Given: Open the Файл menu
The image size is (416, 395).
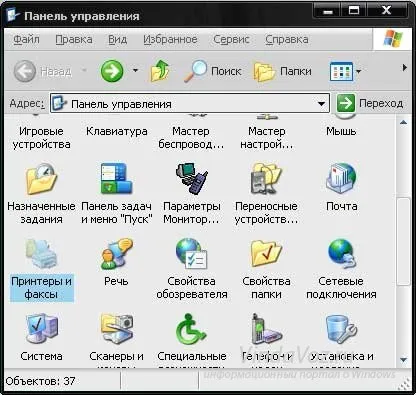Looking at the screenshot, I should pos(26,39).
